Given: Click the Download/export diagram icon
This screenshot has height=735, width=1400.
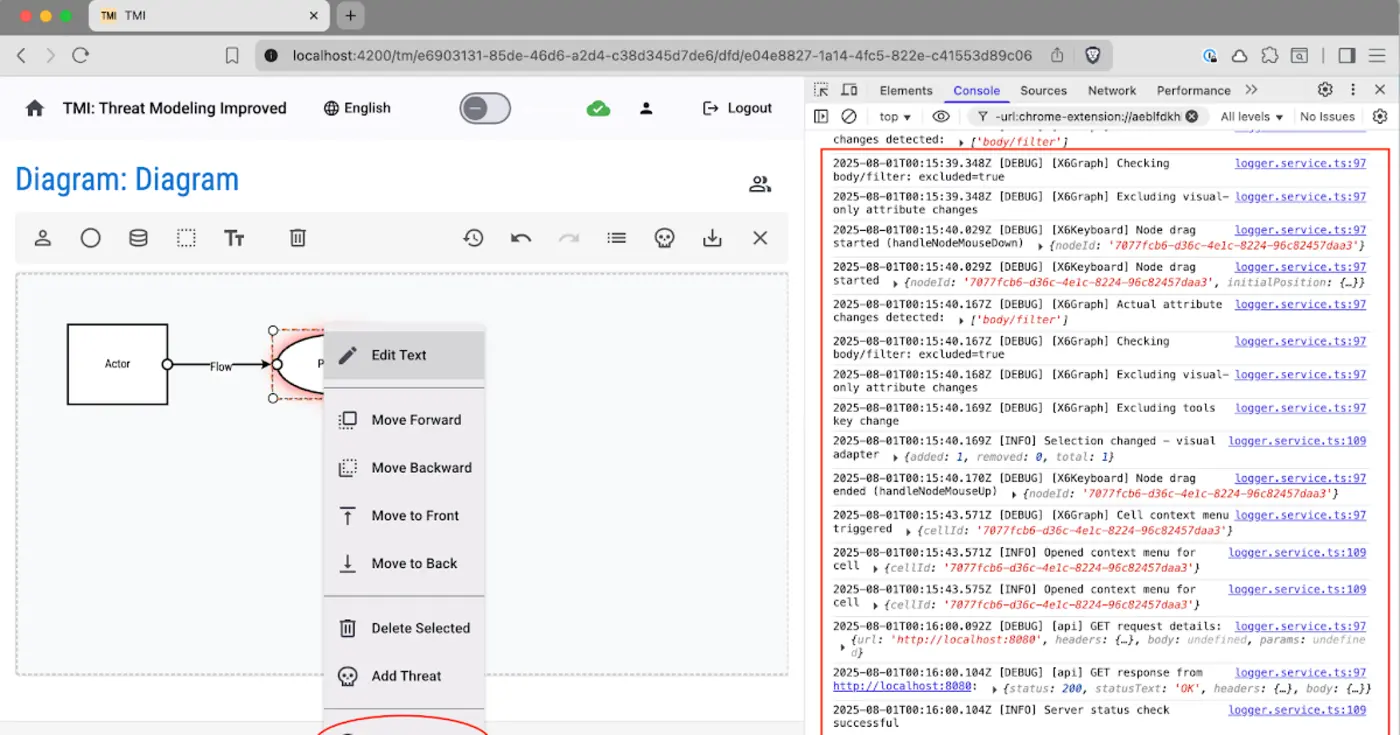Looking at the screenshot, I should click(712, 238).
